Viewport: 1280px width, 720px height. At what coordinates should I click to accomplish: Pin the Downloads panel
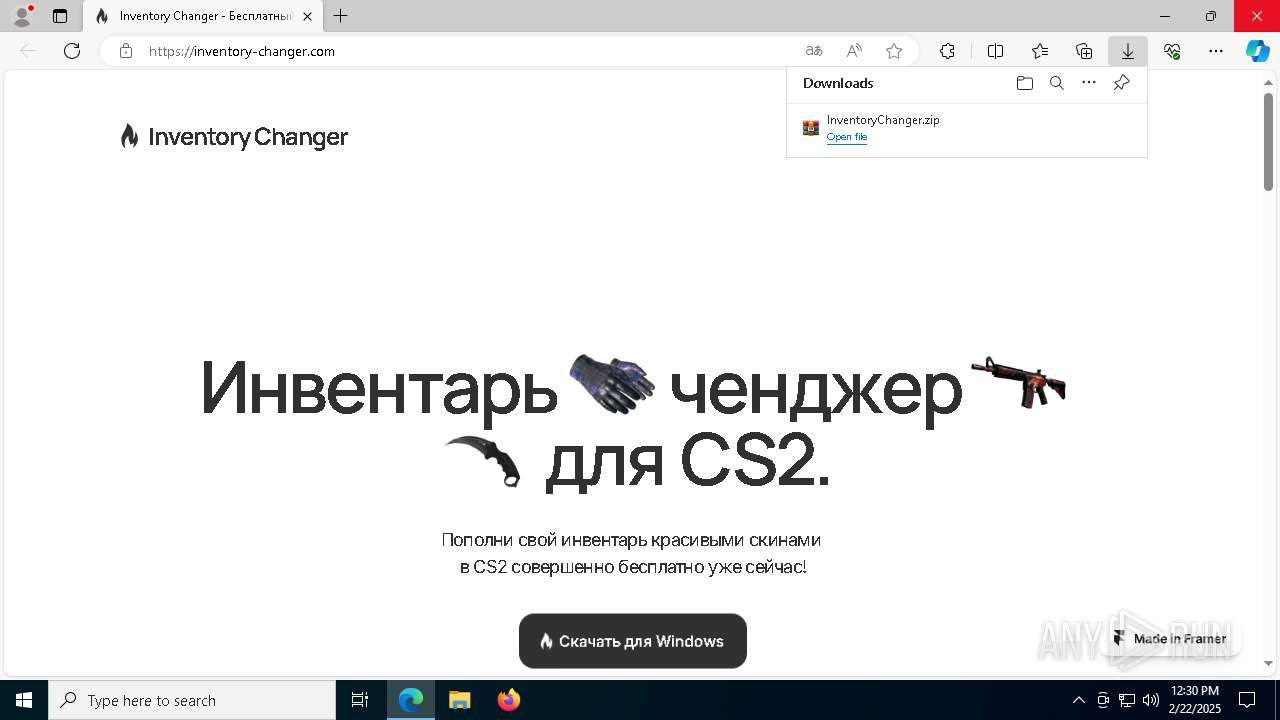coord(1122,83)
